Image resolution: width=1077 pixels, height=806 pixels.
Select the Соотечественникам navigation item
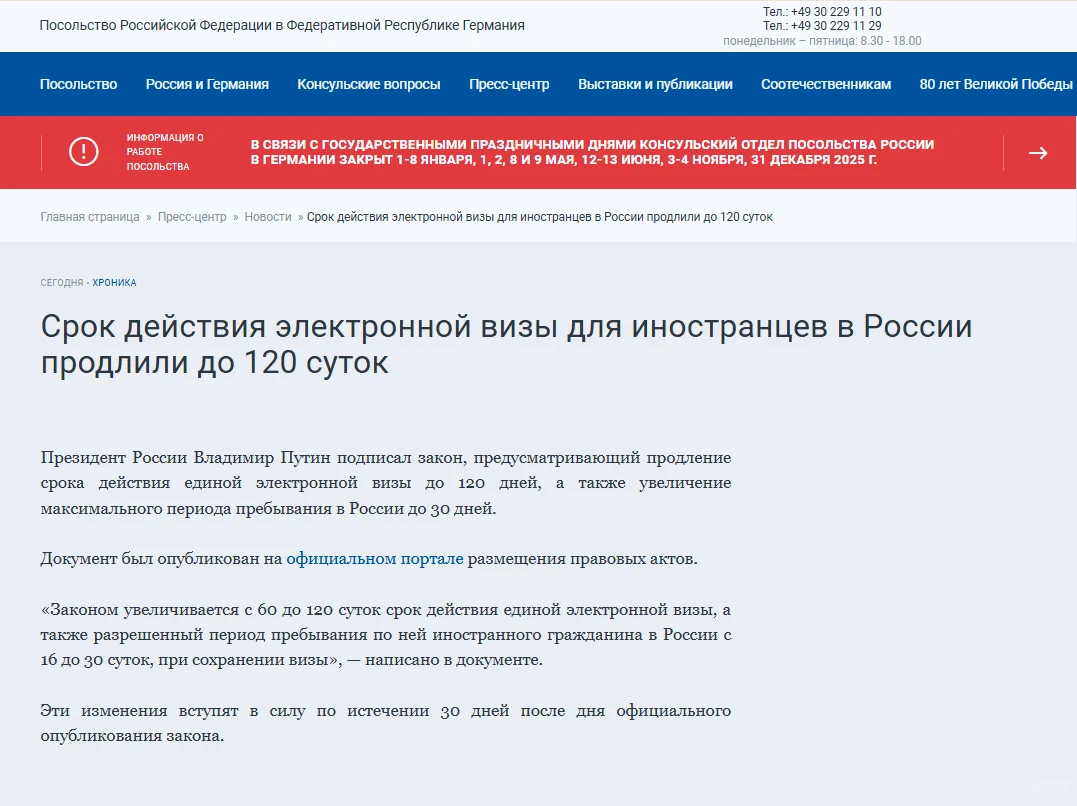[x=826, y=84]
